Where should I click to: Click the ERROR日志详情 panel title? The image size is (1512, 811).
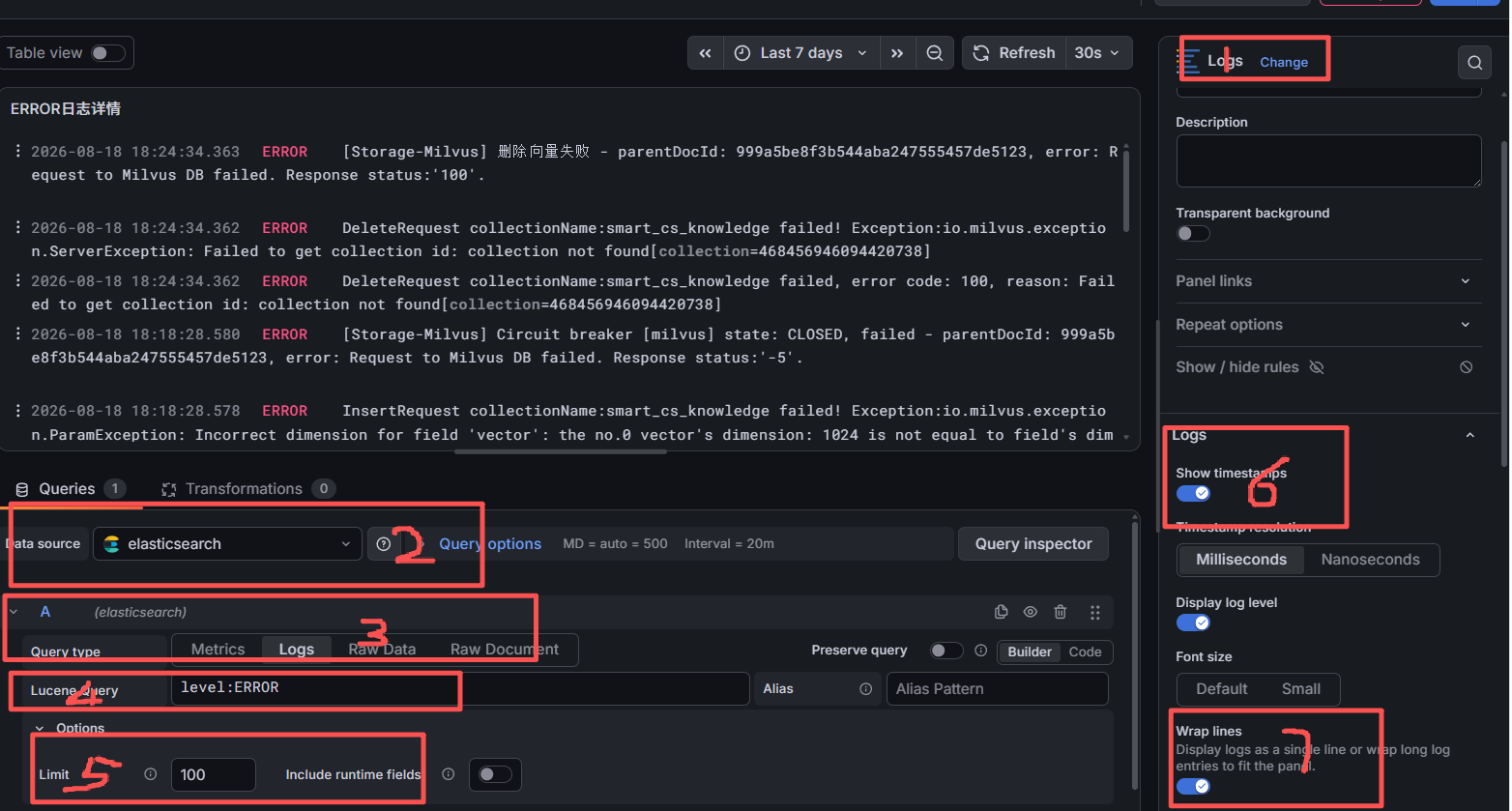coord(66,108)
